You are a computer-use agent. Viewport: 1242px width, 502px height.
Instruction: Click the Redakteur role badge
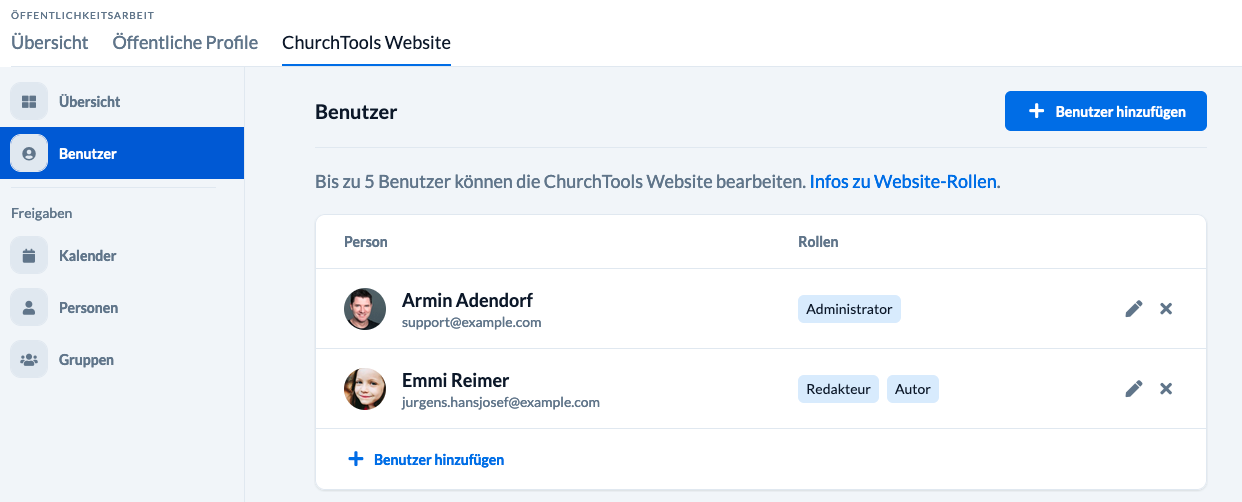[x=838, y=389]
